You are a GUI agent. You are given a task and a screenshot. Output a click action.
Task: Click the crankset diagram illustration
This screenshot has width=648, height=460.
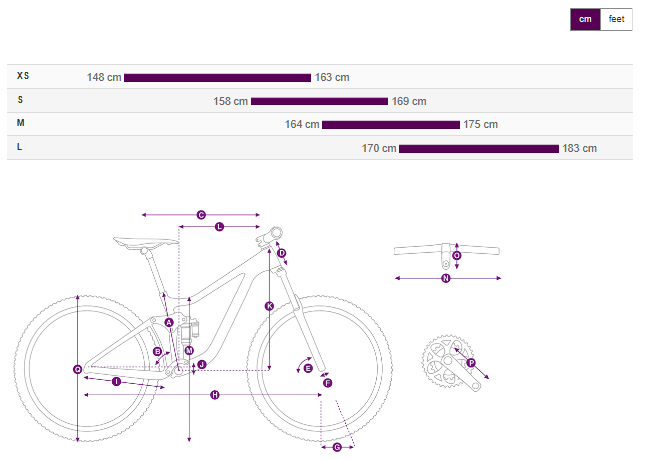[446, 360]
